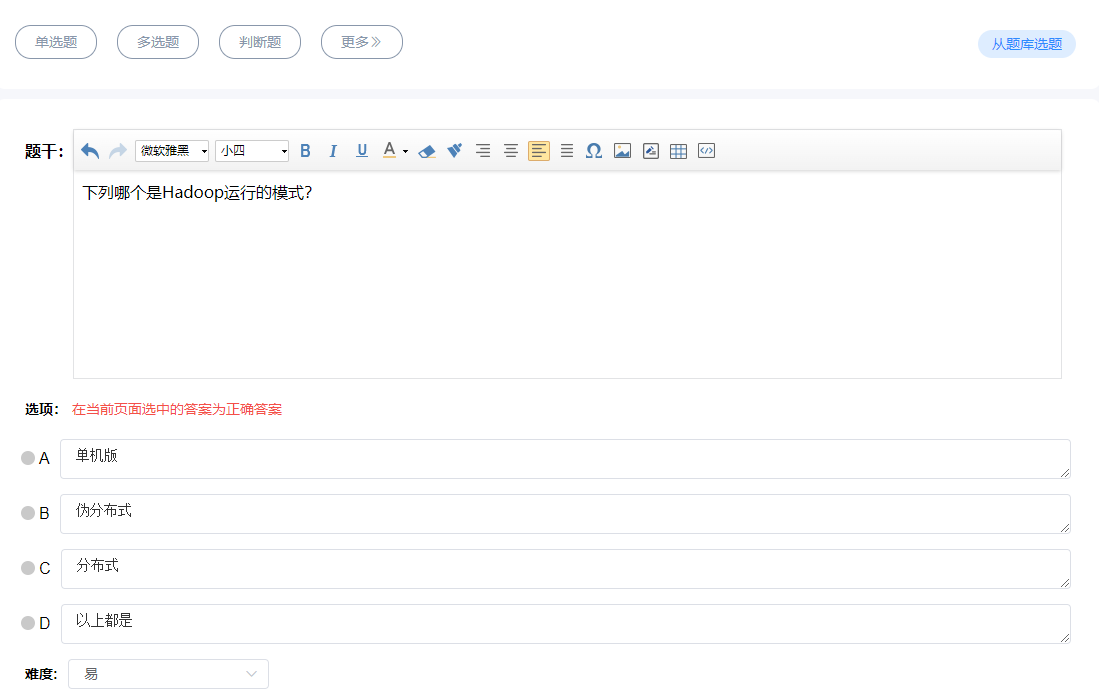Open the 小四 font size dropdown

tap(252, 151)
